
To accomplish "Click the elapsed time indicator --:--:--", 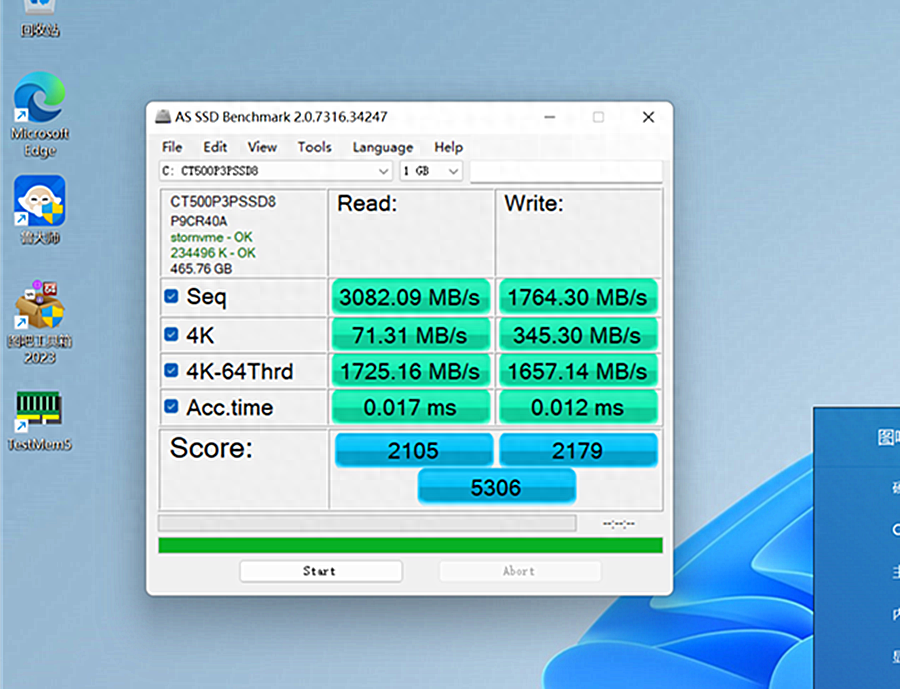I will (619, 524).
